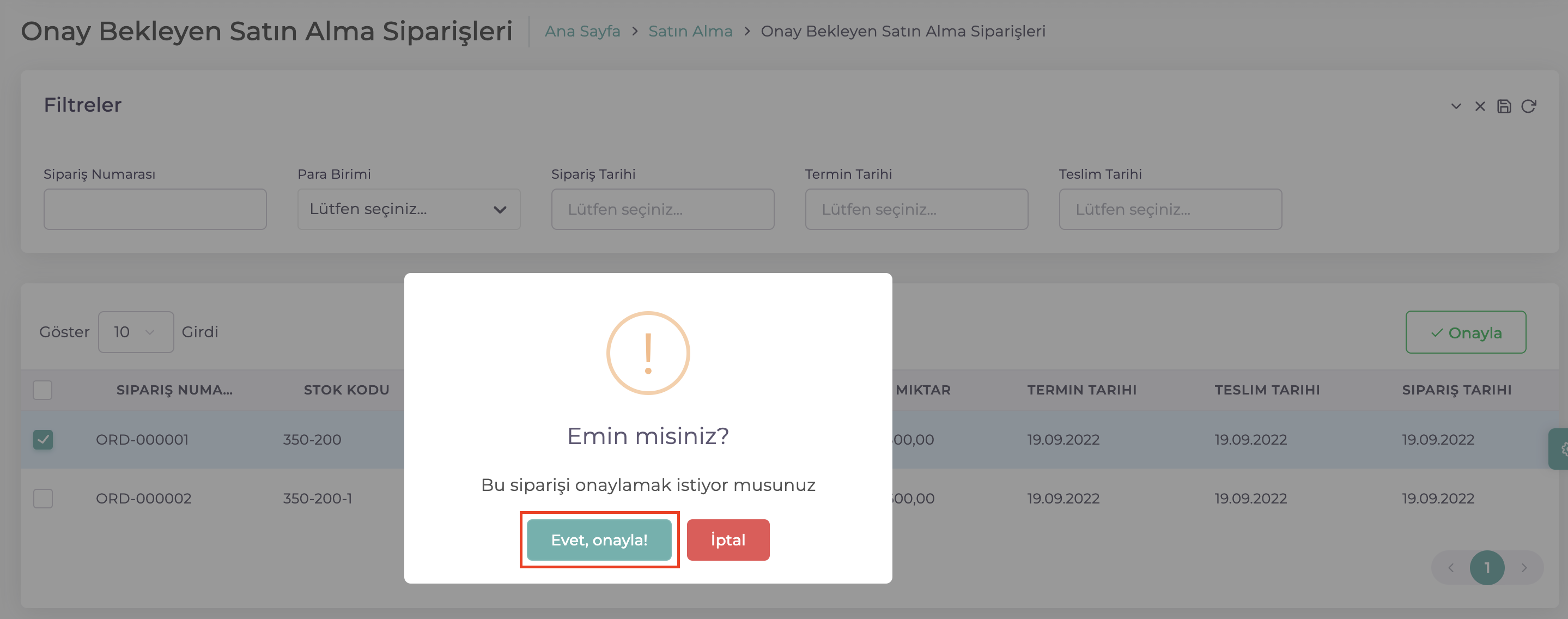Check the ORD-000002 row checkbox
This screenshot has width=1568, height=619.
coord(42,499)
